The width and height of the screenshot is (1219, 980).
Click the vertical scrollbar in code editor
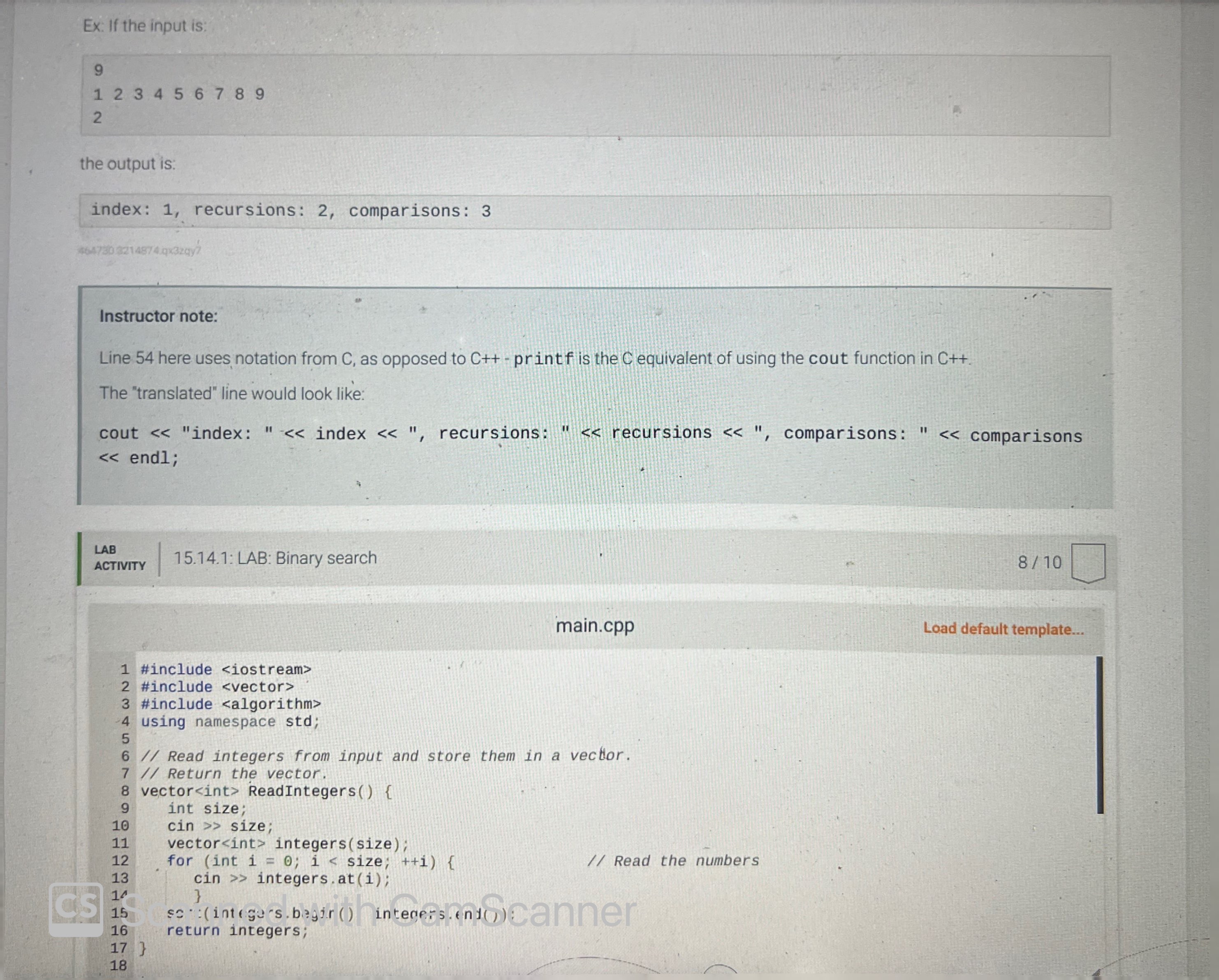[x=1100, y=735]
